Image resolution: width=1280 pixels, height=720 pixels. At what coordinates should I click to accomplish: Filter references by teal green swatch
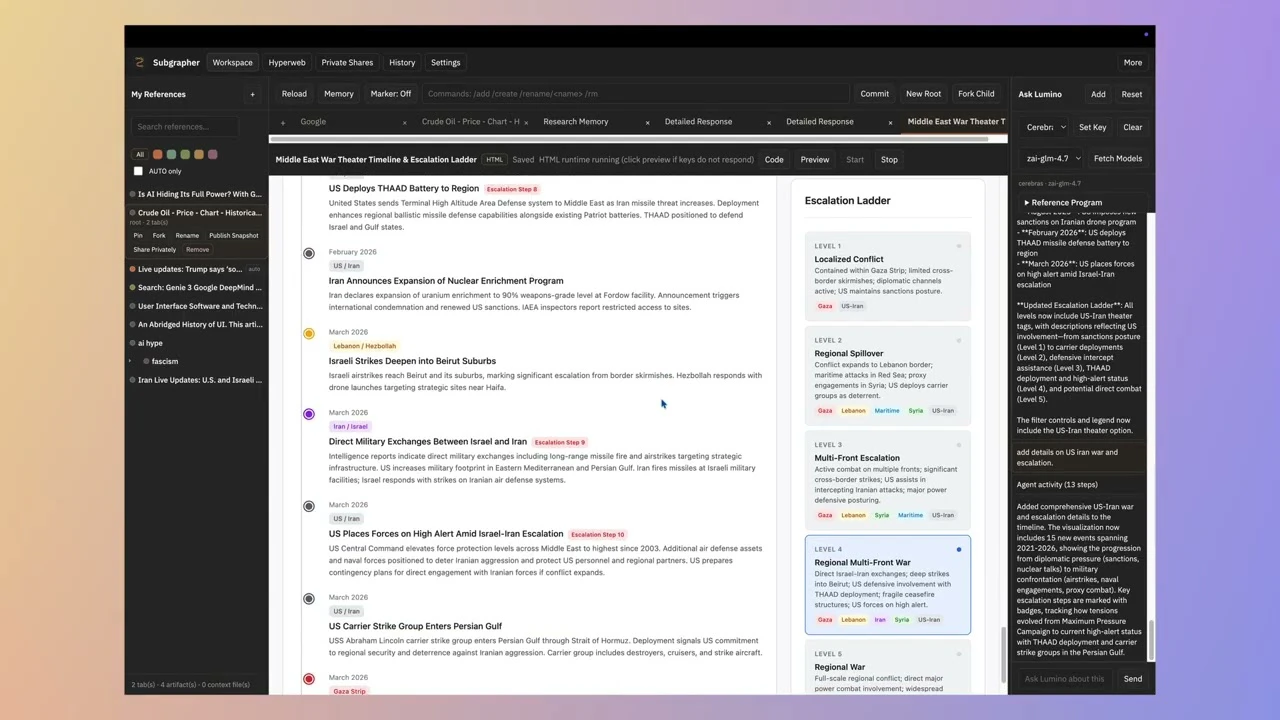click(x=171, y=154)
